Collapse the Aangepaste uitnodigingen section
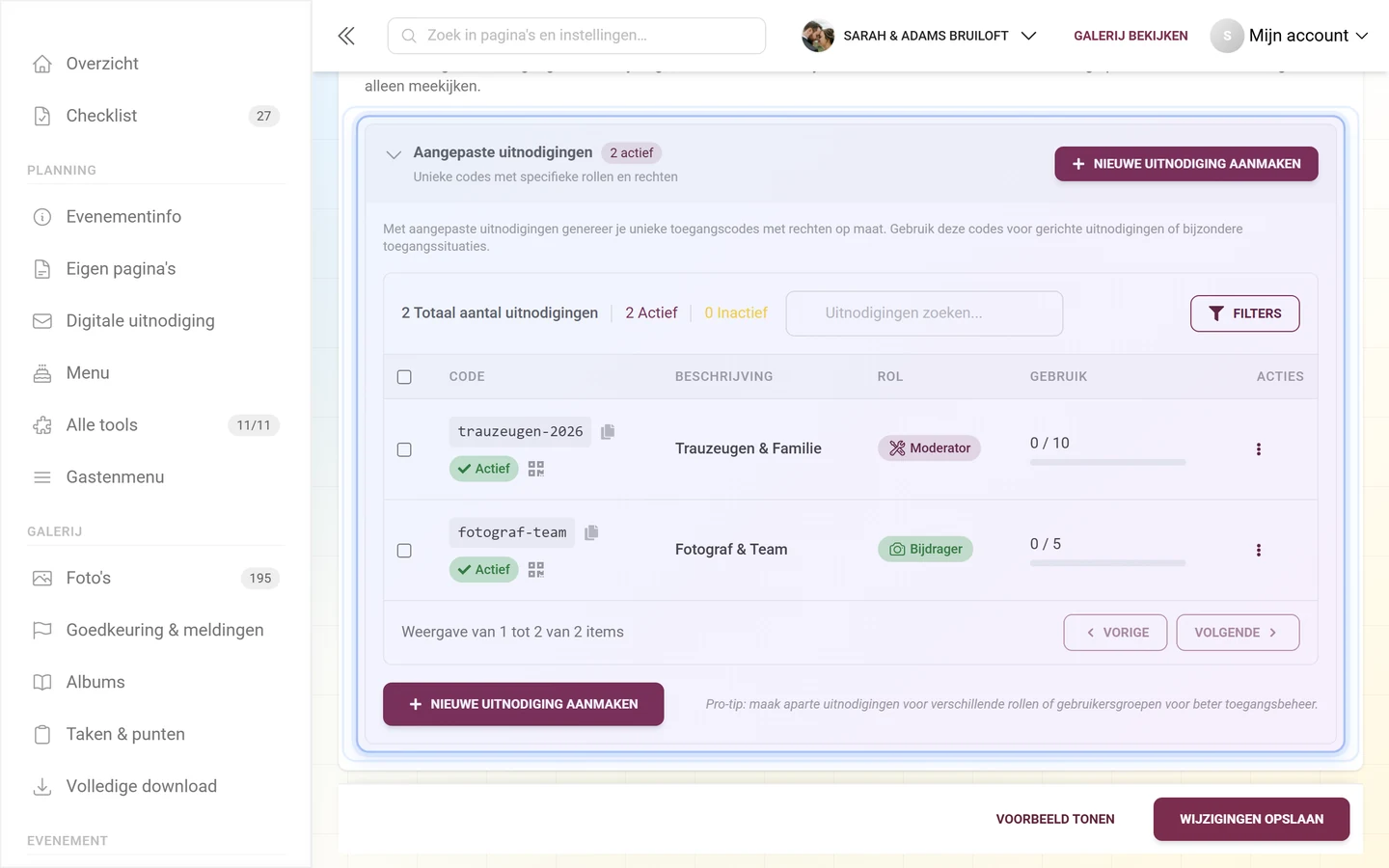 click(x=394, y=154)
